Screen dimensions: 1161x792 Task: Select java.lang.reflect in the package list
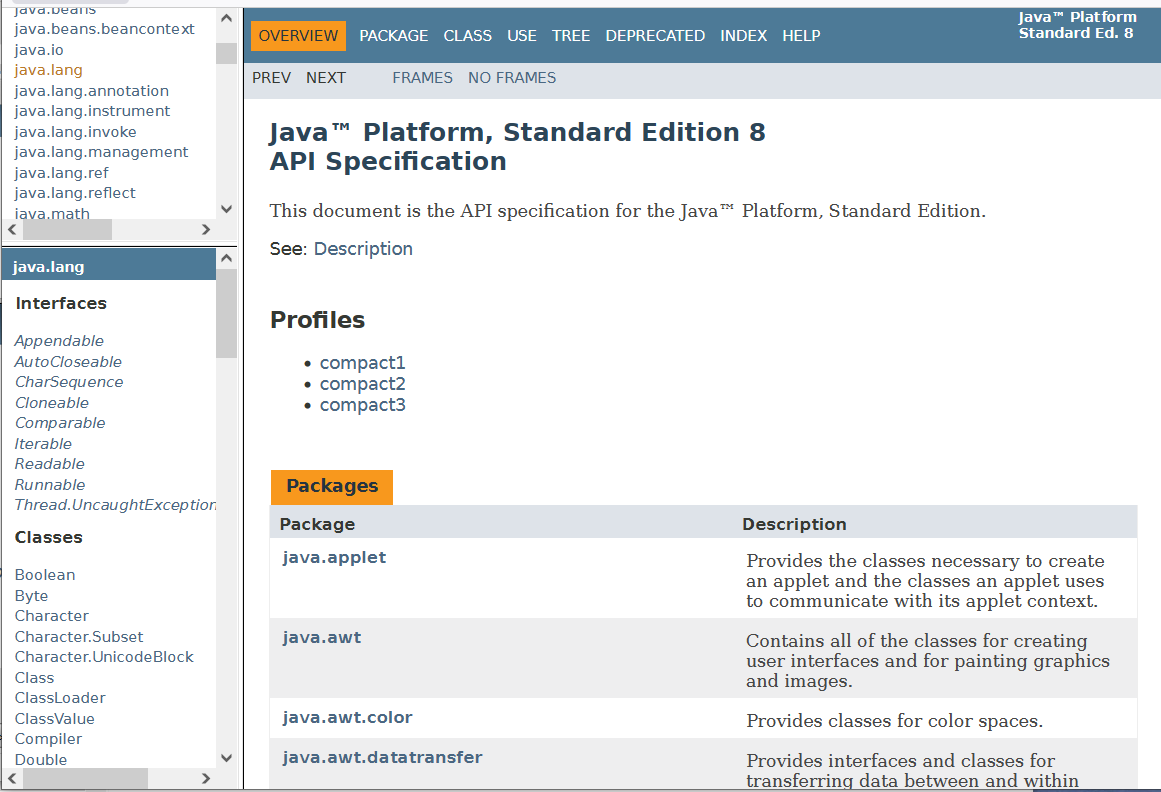tap(75, 192)
